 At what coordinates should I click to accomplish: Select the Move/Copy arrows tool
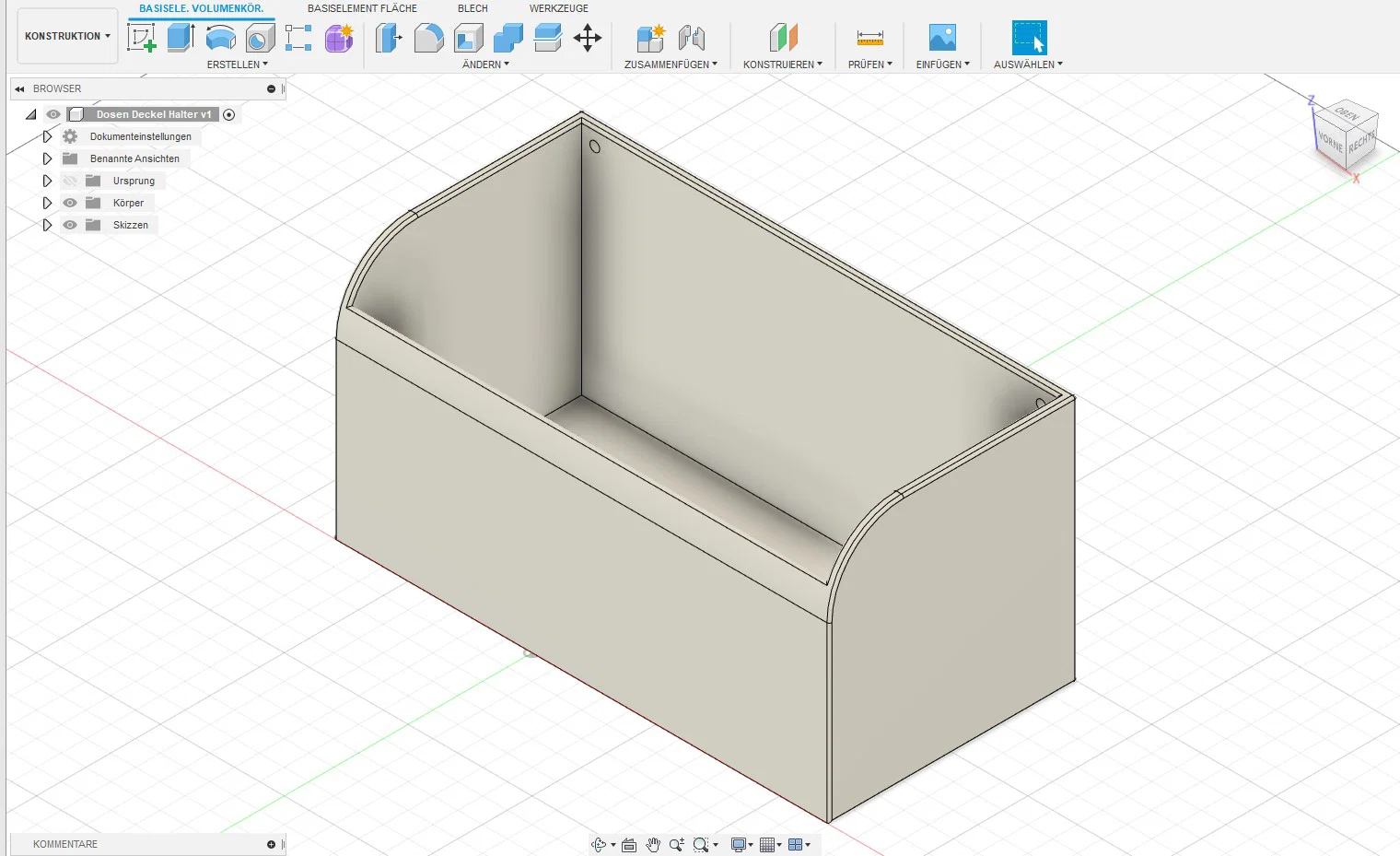(587, 38)
